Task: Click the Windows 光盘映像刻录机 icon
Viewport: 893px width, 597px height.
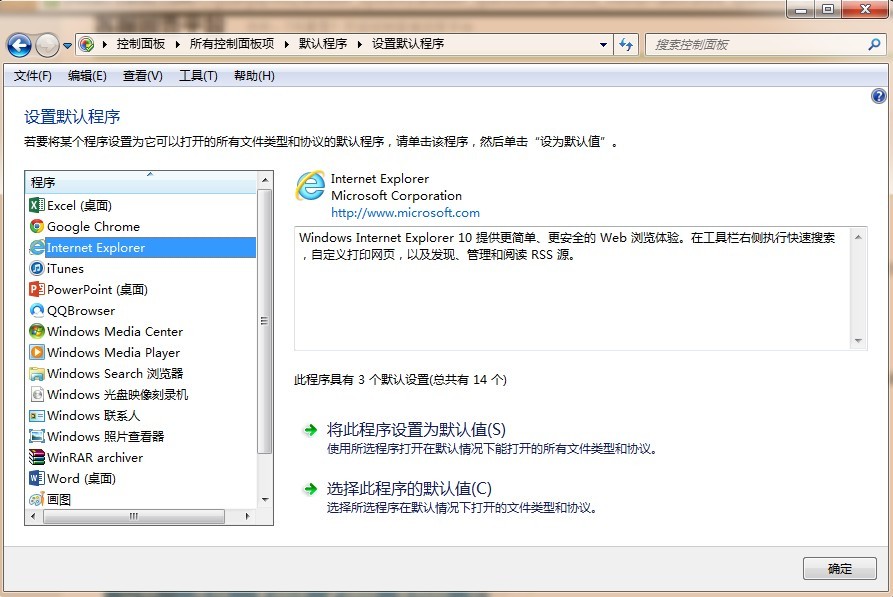Action: 36,394
